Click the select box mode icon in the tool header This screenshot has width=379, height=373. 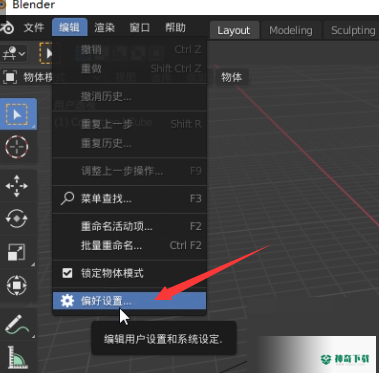coord(49,53)
